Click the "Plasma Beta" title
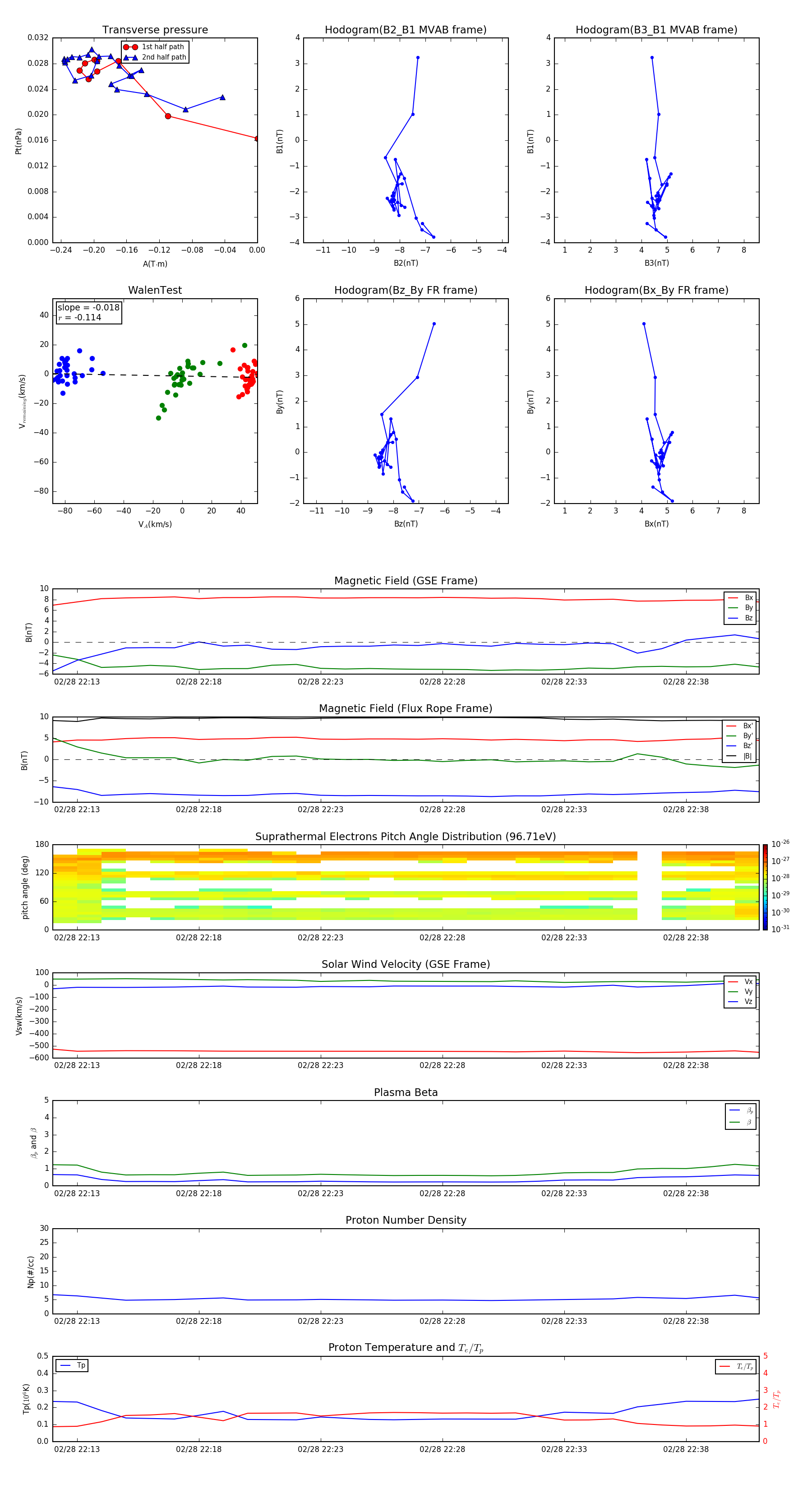Viewport: 812px width, 1489px height. pyautogui.click(x=406, y=1092)
